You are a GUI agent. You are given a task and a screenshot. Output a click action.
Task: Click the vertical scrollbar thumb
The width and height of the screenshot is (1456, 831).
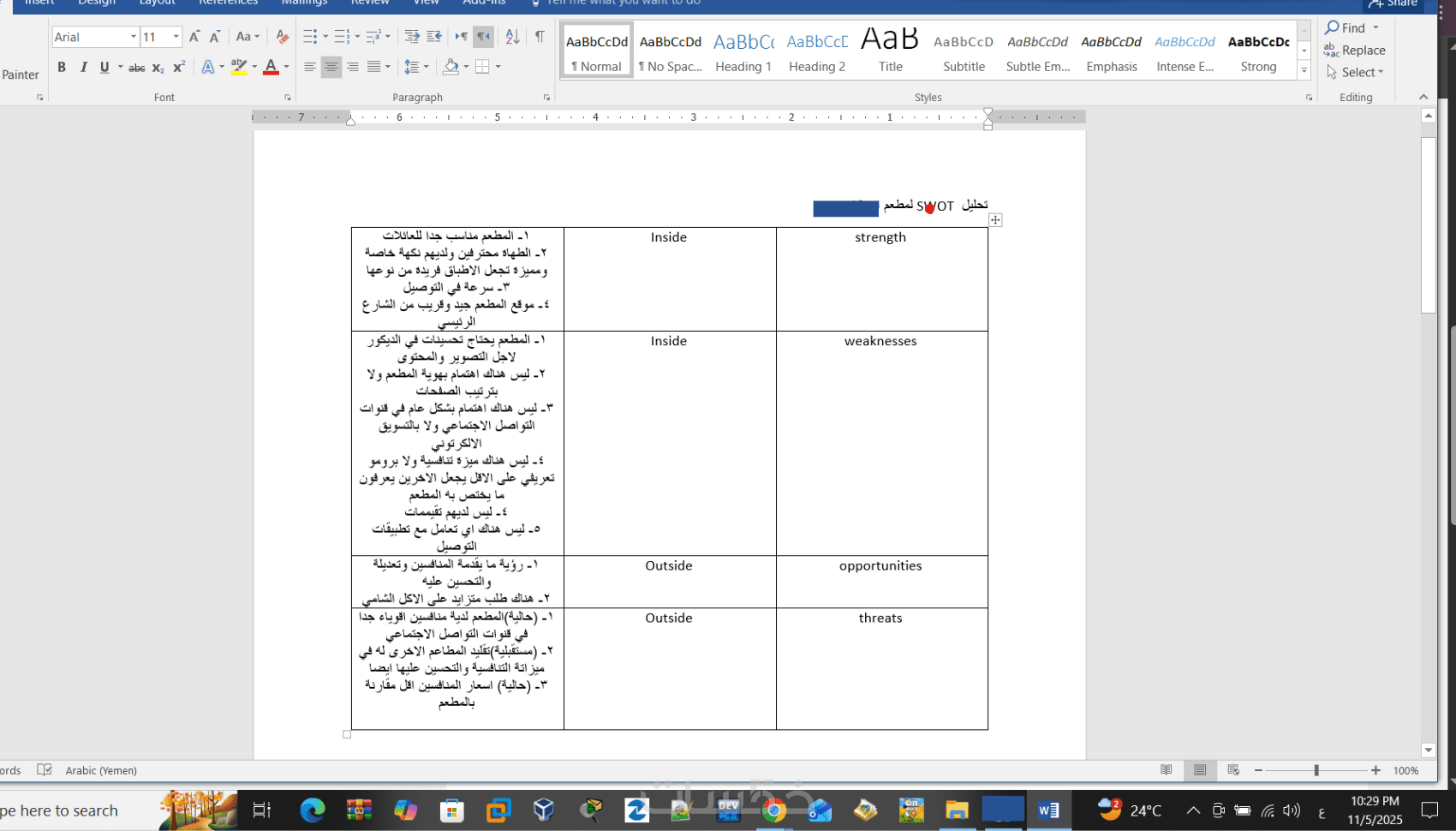coord(1428,224)
